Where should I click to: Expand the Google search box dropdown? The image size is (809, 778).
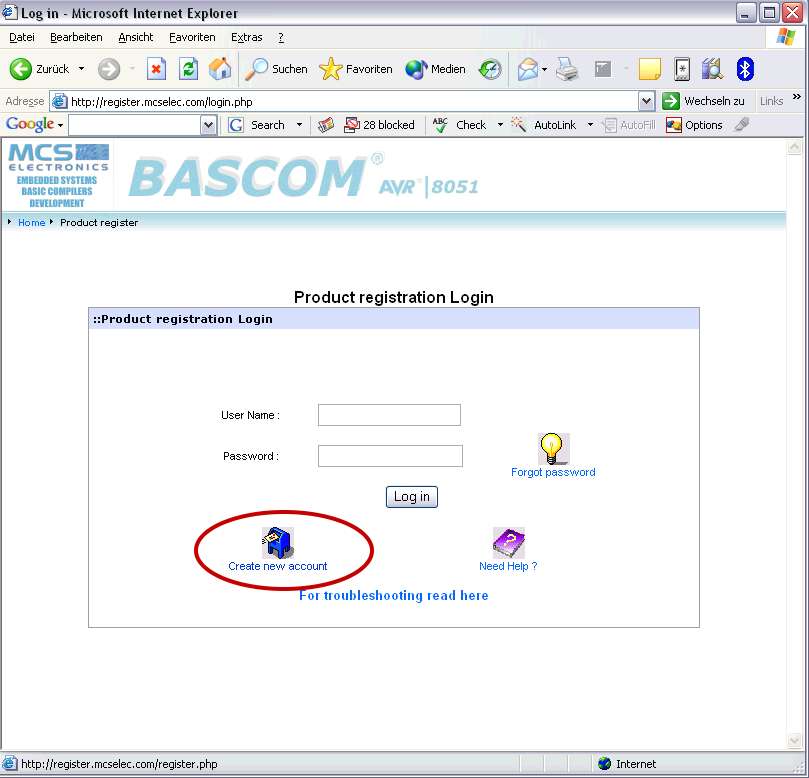[x=208, y=125]
